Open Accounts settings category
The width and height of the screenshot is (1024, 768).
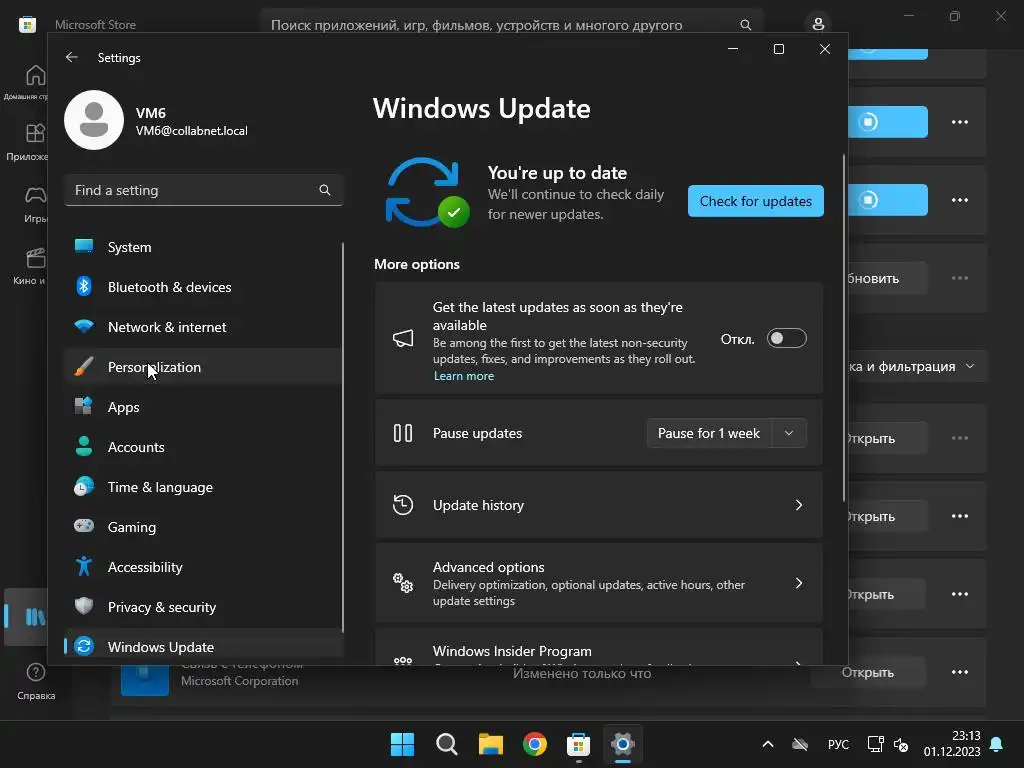click(203, 447)
